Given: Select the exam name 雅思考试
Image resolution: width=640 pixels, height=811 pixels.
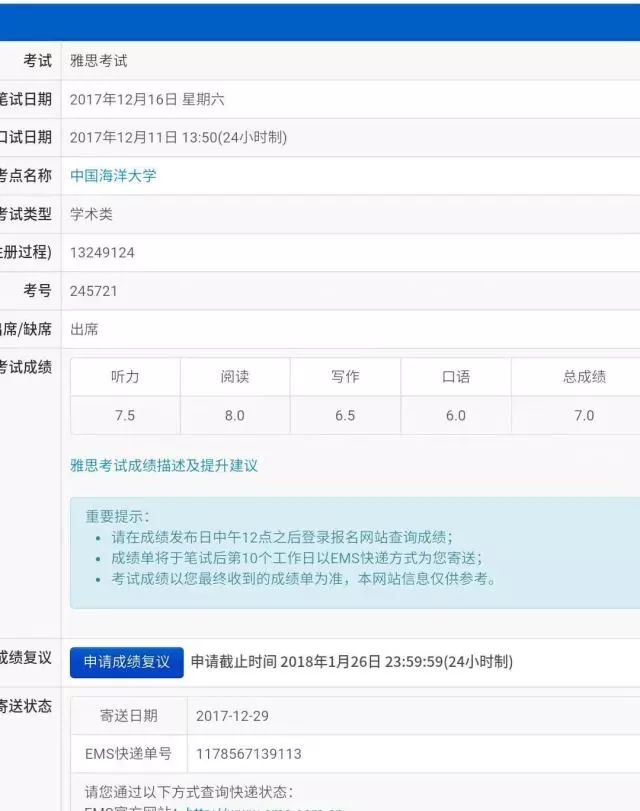Looking at the screenshot, I should 98,61.
